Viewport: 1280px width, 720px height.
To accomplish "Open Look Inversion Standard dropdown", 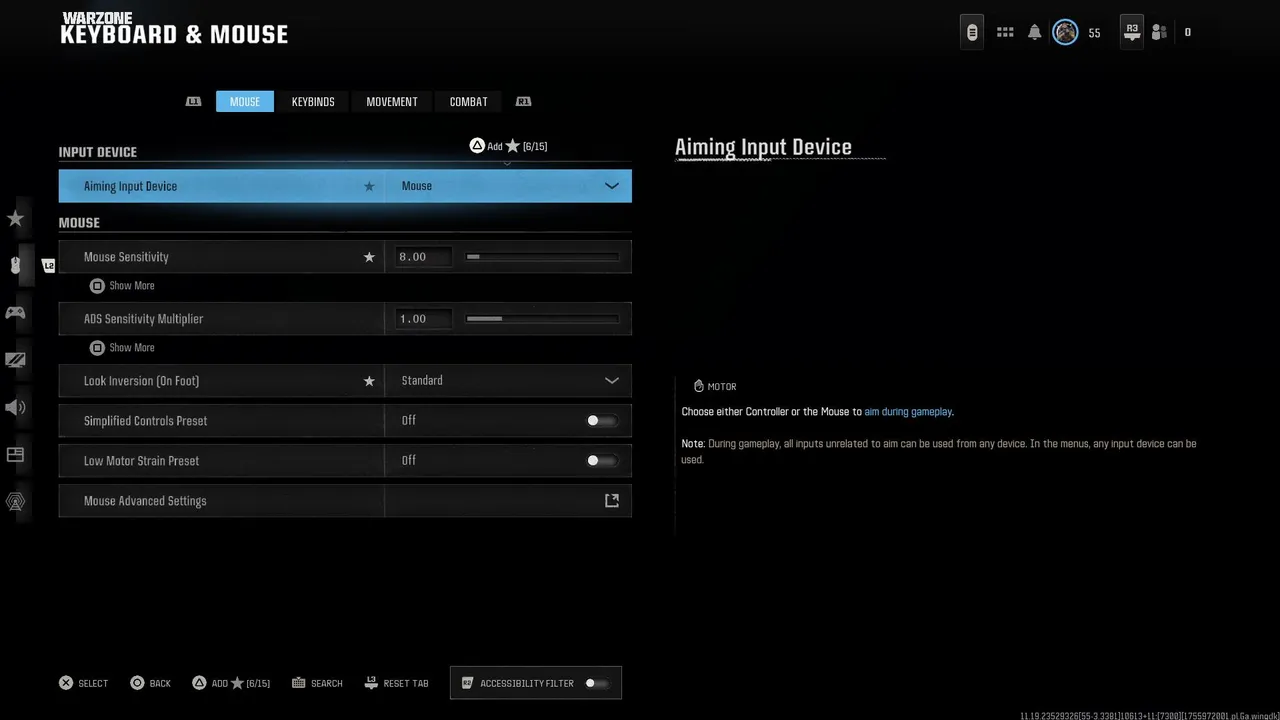I will point(508,381).
